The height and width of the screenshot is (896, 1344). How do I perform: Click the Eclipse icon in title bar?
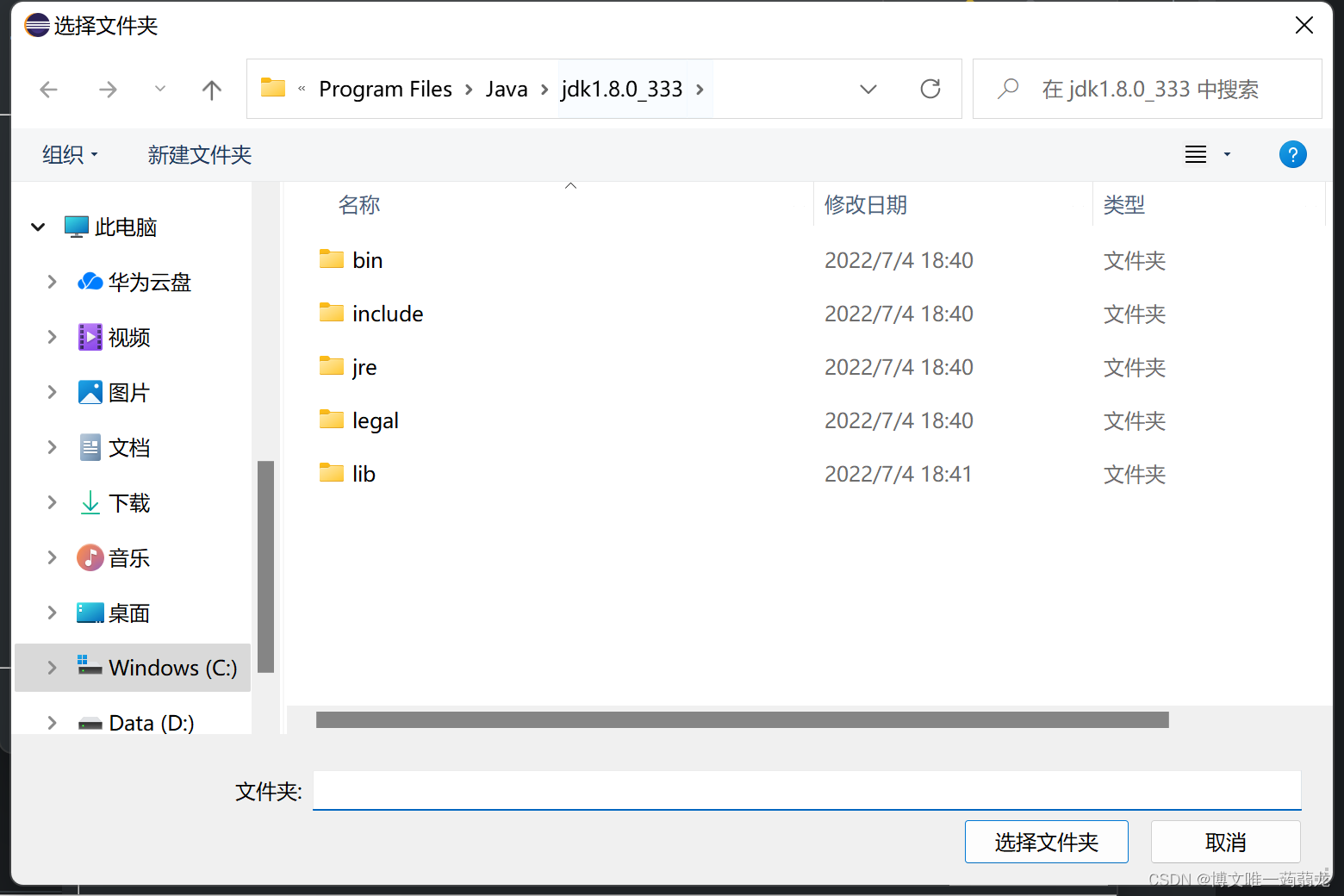click(x=37, y=25)
